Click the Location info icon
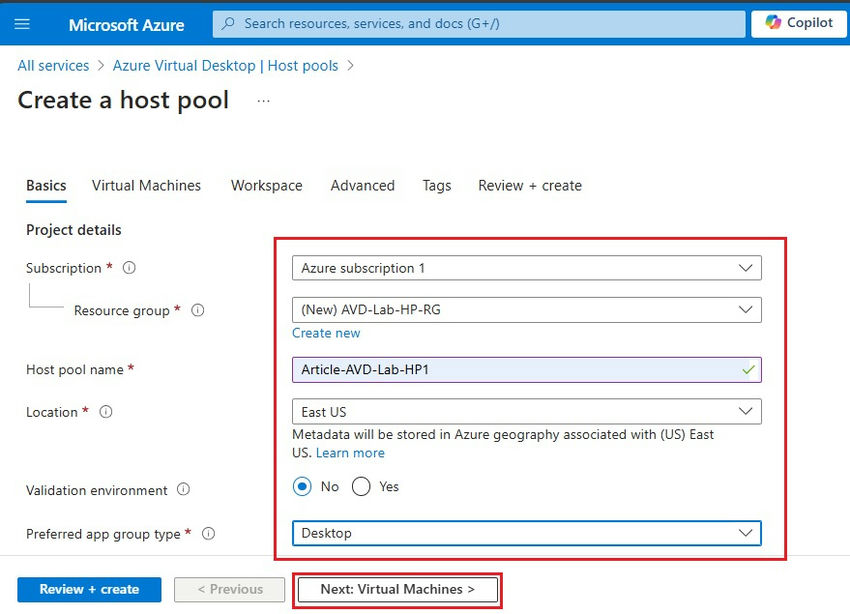This screenshot has width=850, height=614. tap(105, 411)
